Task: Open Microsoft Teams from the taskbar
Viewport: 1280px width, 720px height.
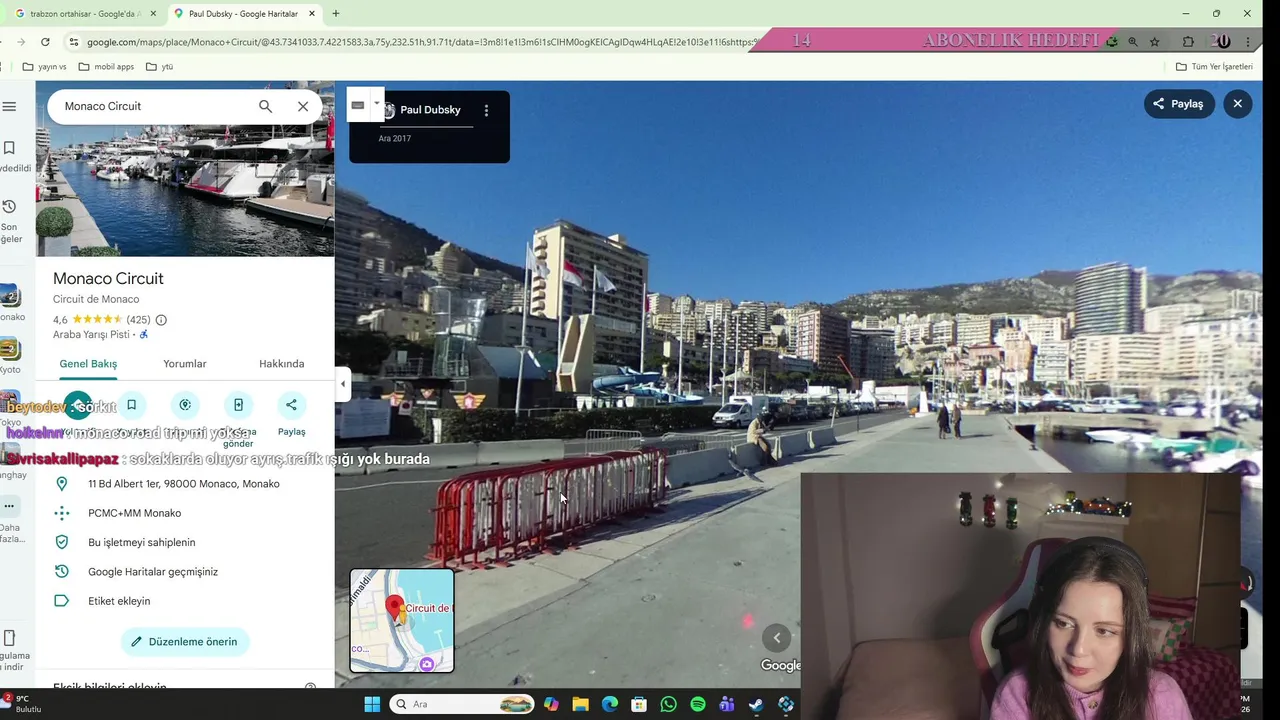Action: click(727, 704)
